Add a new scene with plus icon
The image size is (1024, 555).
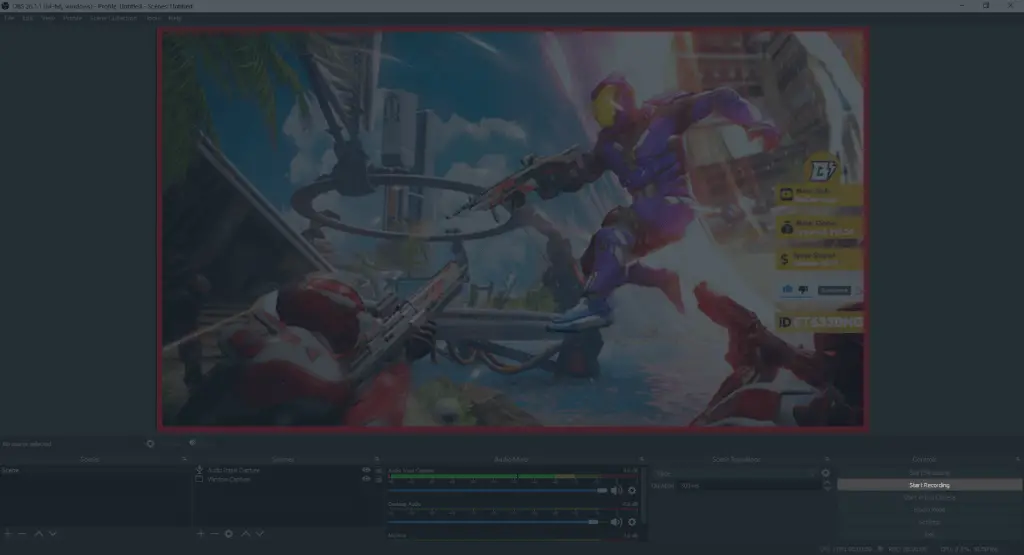(x=8, y=533)
